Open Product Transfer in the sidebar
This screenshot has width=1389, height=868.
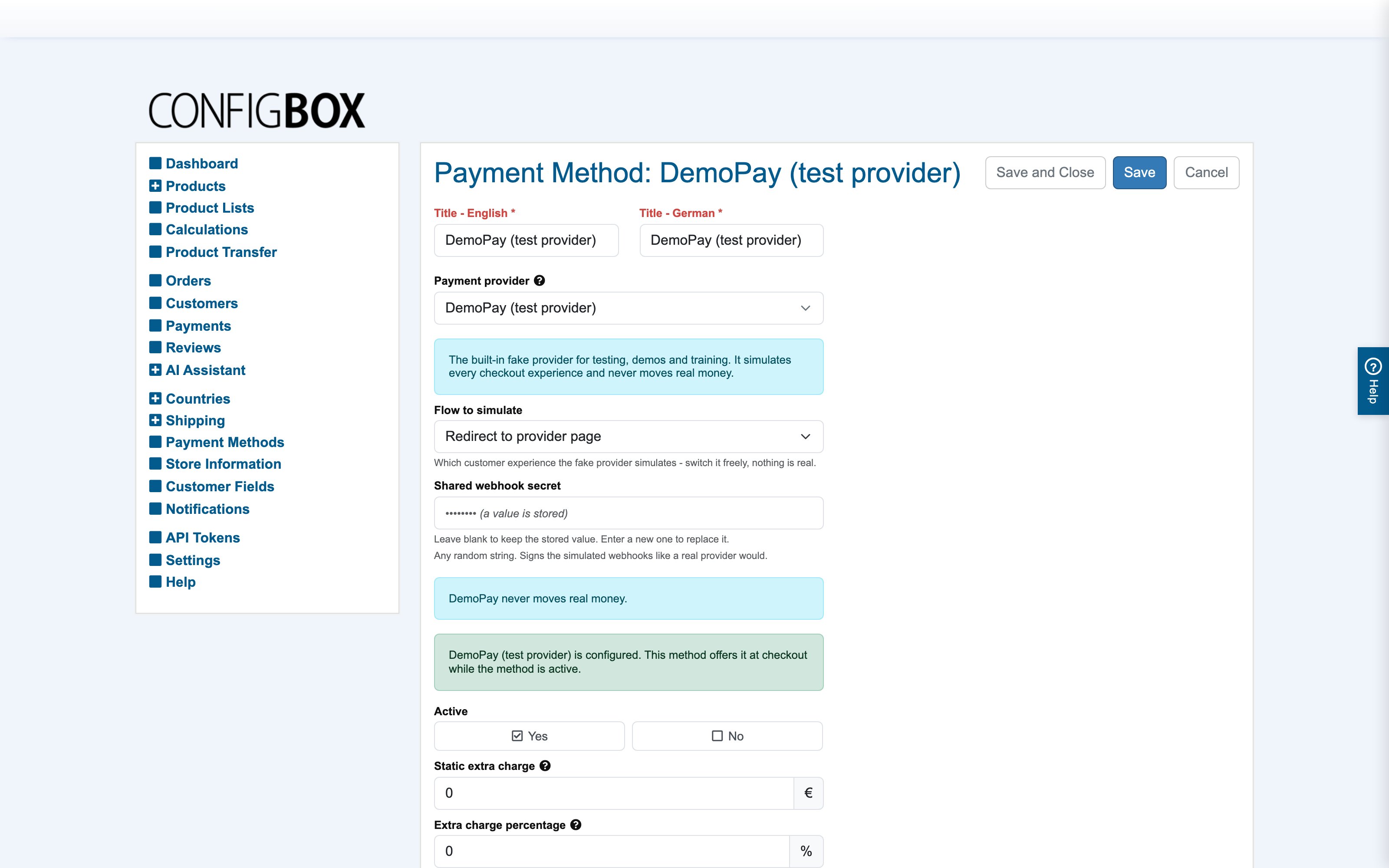[x=221, y=252]
